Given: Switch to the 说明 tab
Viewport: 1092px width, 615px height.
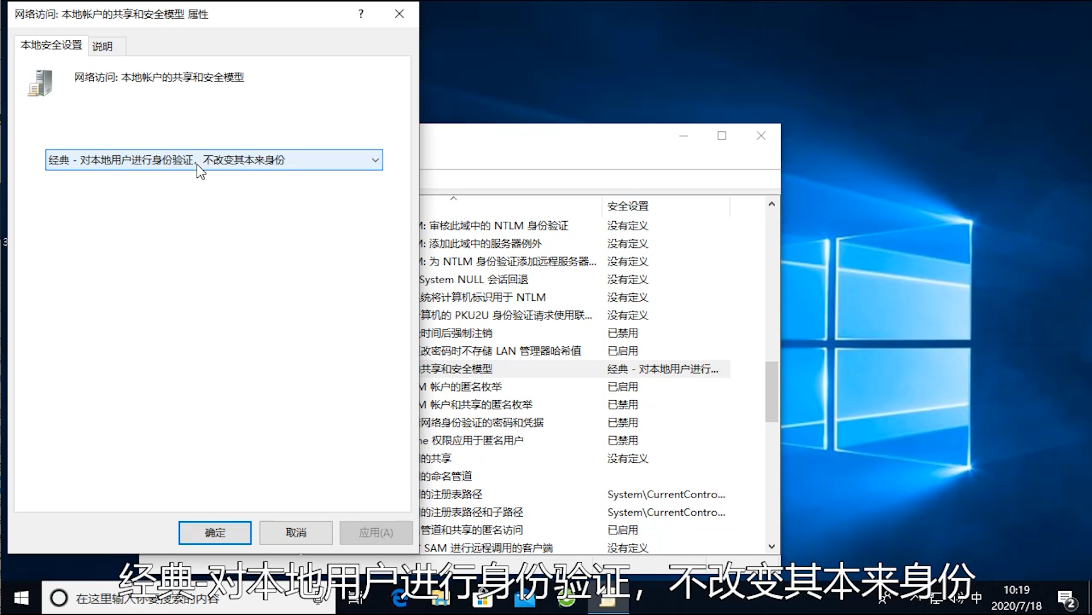Looking at the screenshot, I should click(x=103, y=46).
